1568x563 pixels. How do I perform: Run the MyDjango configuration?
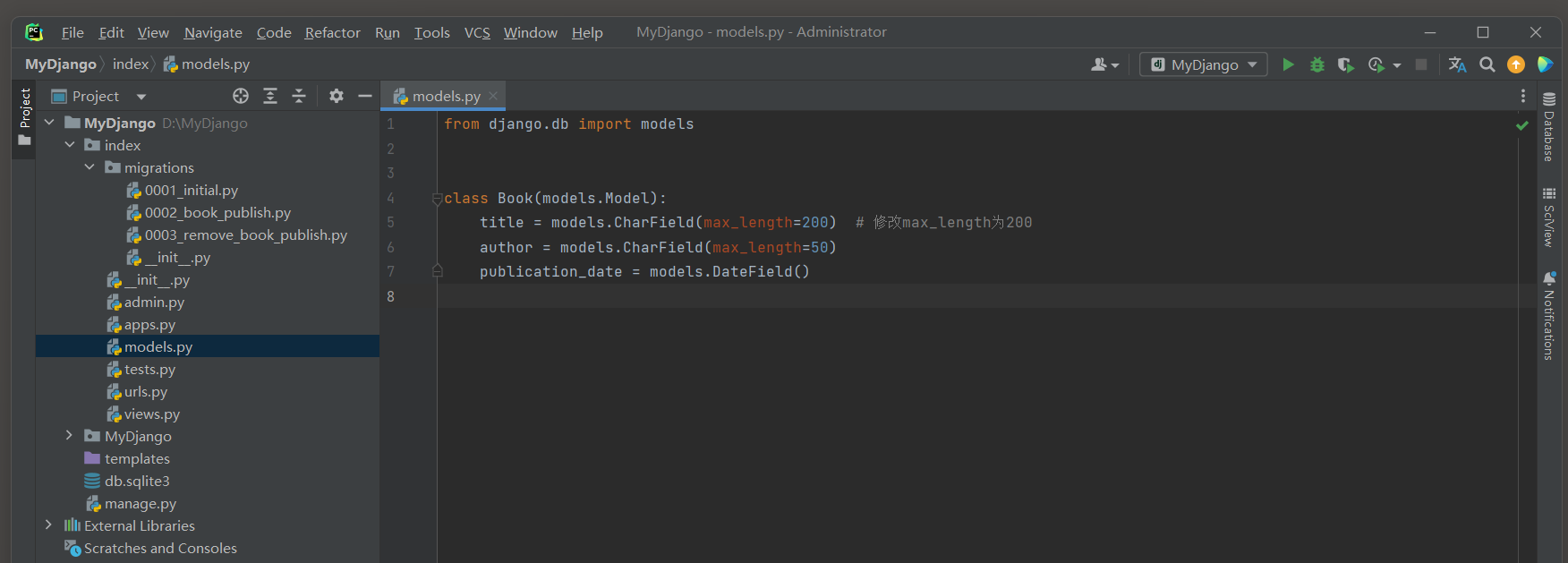point(1288,64)
